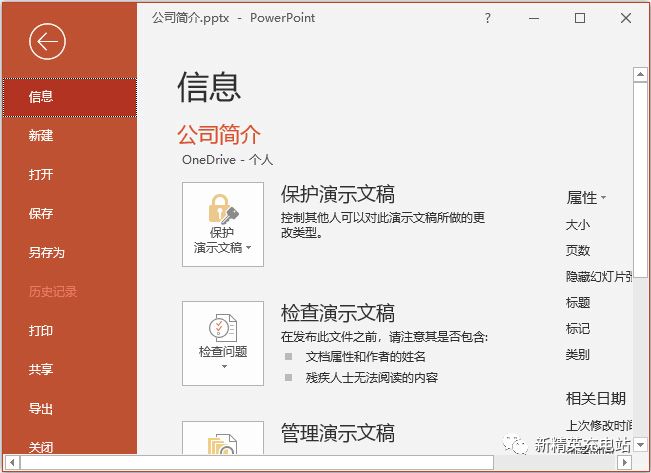The width and height of the screenshot is (651, 473).
Task: Click the 类别 property label
Action: [578, 355]
